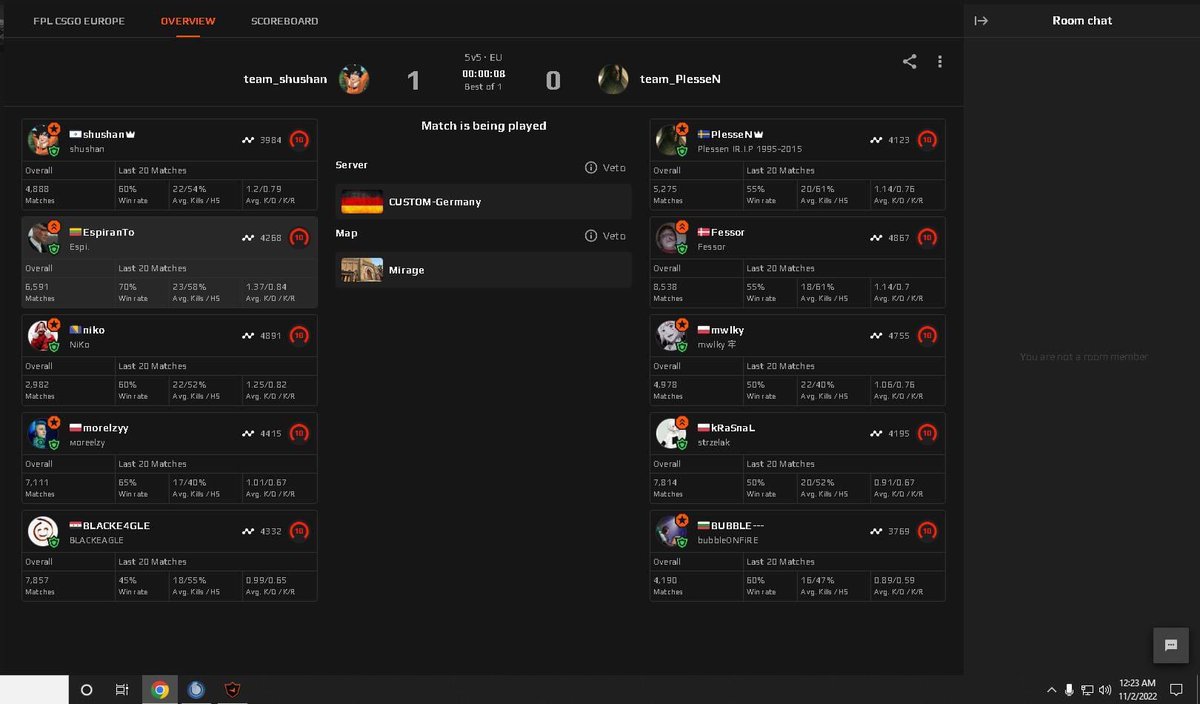Click PlesseN's player avatar
This screenshot has width=1200, height=704.
tap(671, 140)
